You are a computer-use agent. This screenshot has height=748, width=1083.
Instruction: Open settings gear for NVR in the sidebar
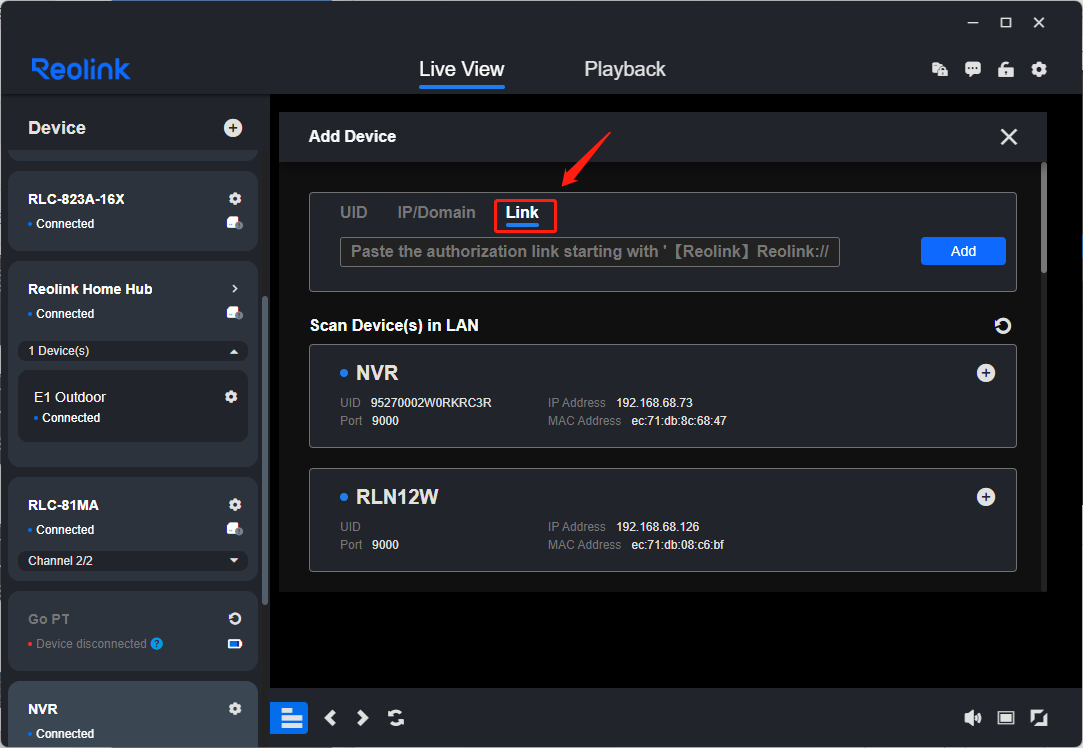[235, 709]
